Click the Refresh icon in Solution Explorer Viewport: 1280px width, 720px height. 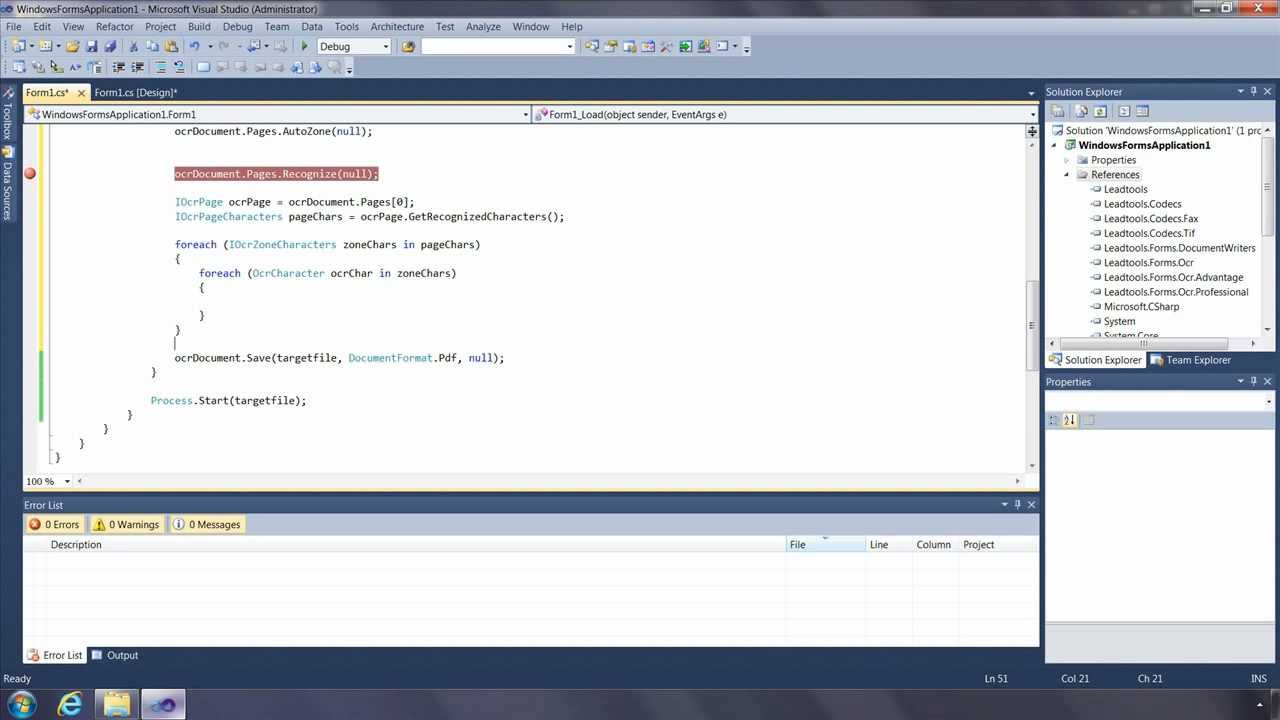1100,111
